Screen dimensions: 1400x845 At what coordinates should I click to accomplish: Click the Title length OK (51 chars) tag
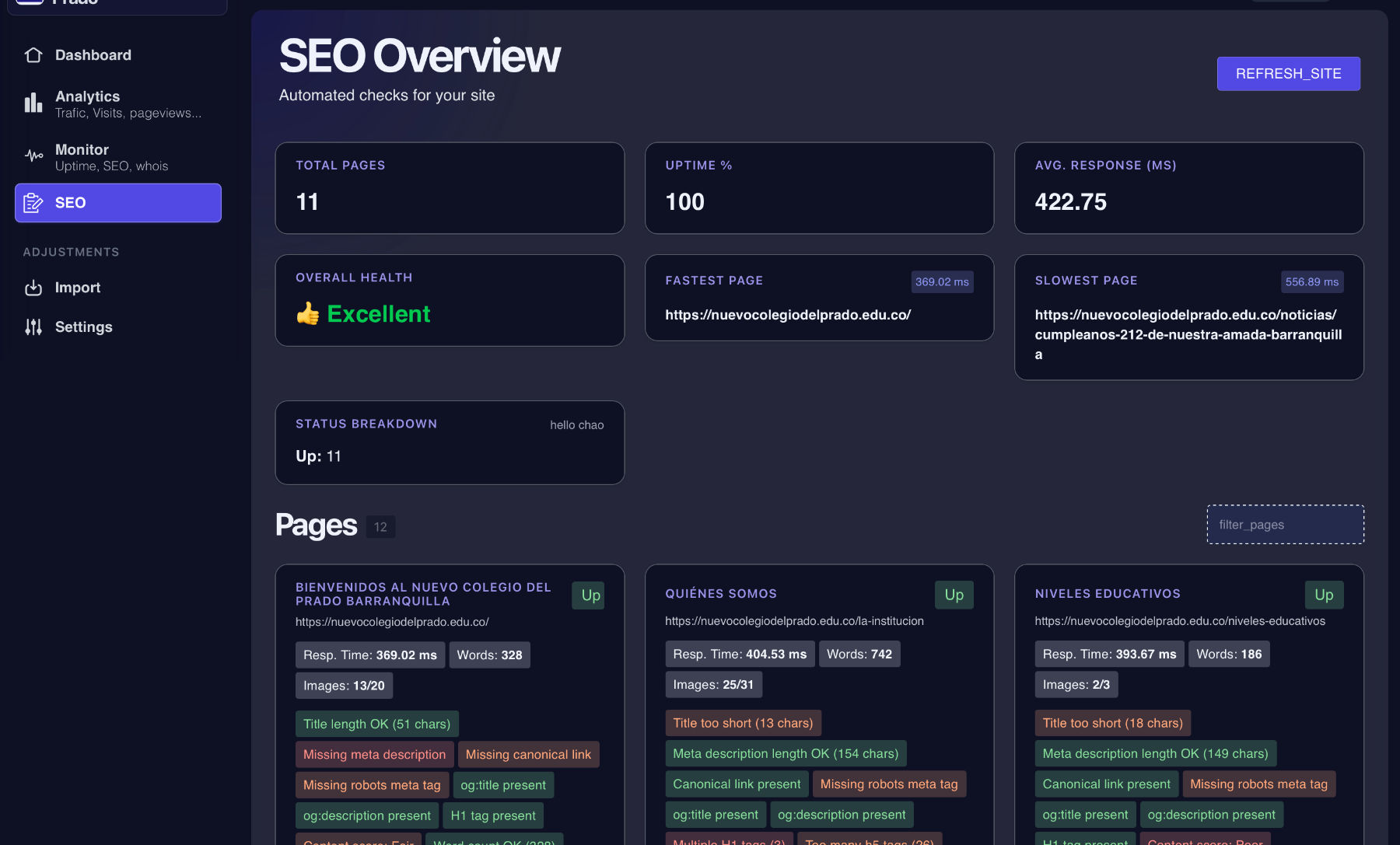[377, 724]
